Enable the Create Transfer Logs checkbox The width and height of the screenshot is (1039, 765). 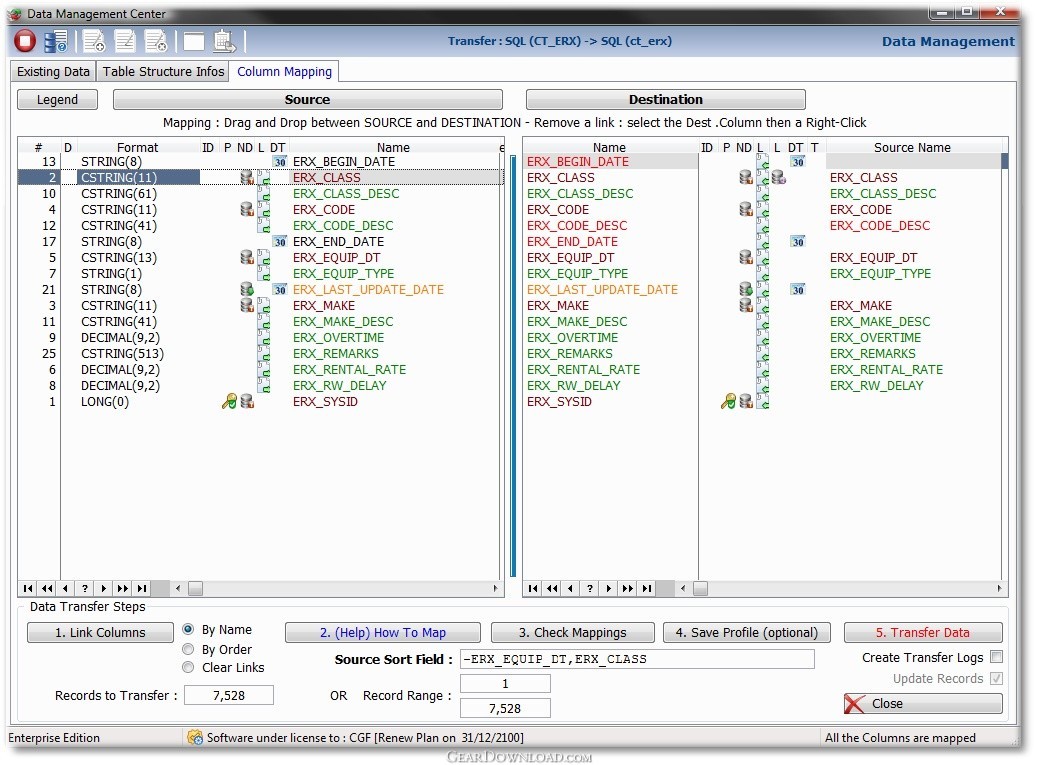[996, 657]
